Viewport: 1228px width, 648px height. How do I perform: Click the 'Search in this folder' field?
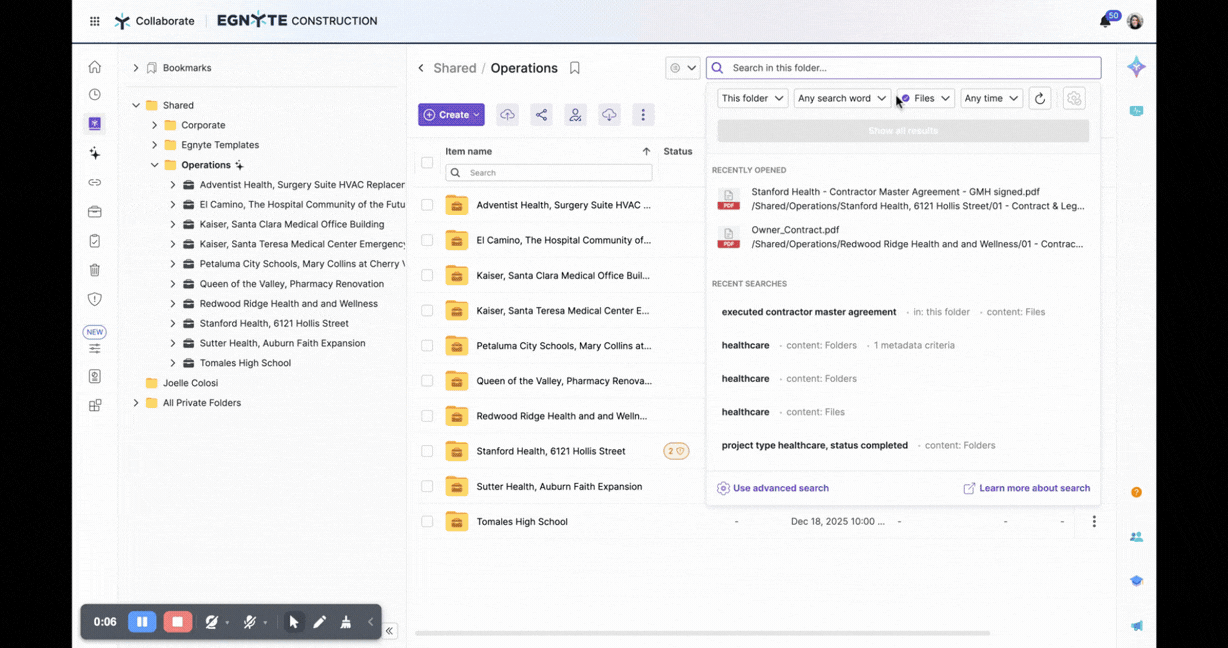coord(910,68)
